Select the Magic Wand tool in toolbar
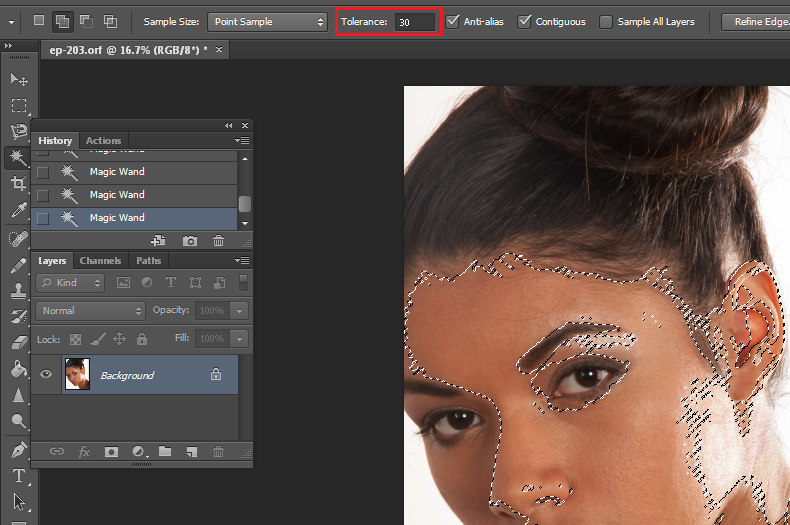Screen dimensions: 790x525 (x=19, y=158)
